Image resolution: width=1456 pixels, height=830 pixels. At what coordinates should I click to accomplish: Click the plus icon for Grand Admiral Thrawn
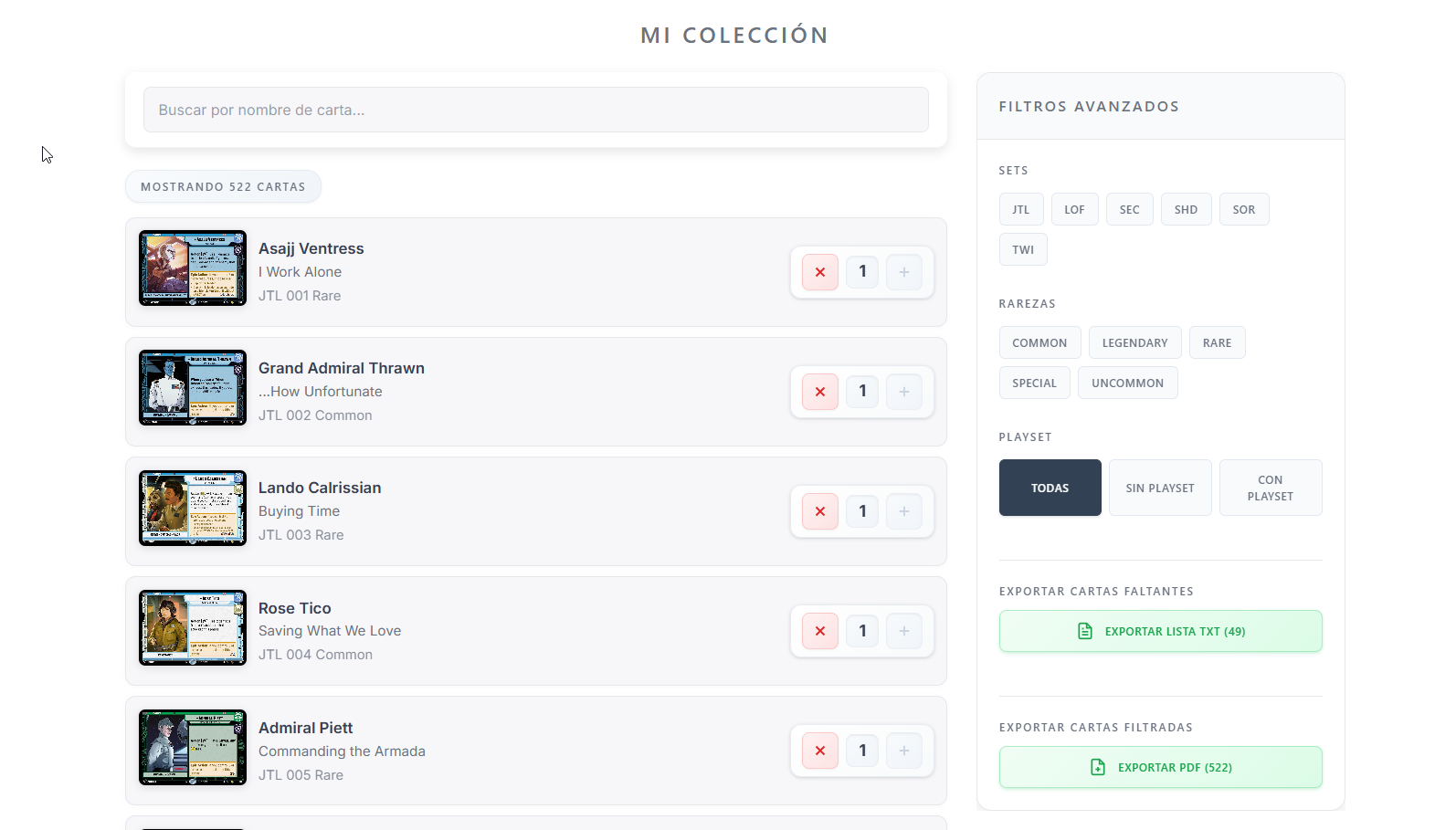pos(903,392)
